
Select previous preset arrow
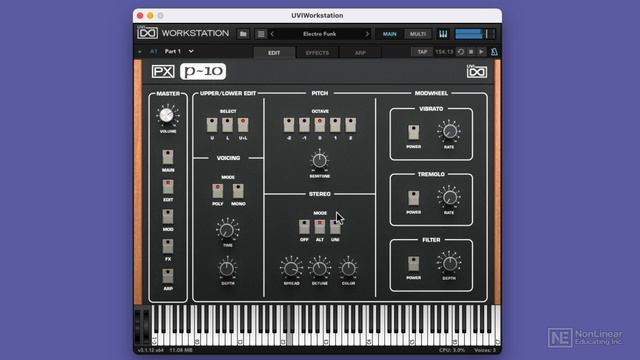[272, 34]
